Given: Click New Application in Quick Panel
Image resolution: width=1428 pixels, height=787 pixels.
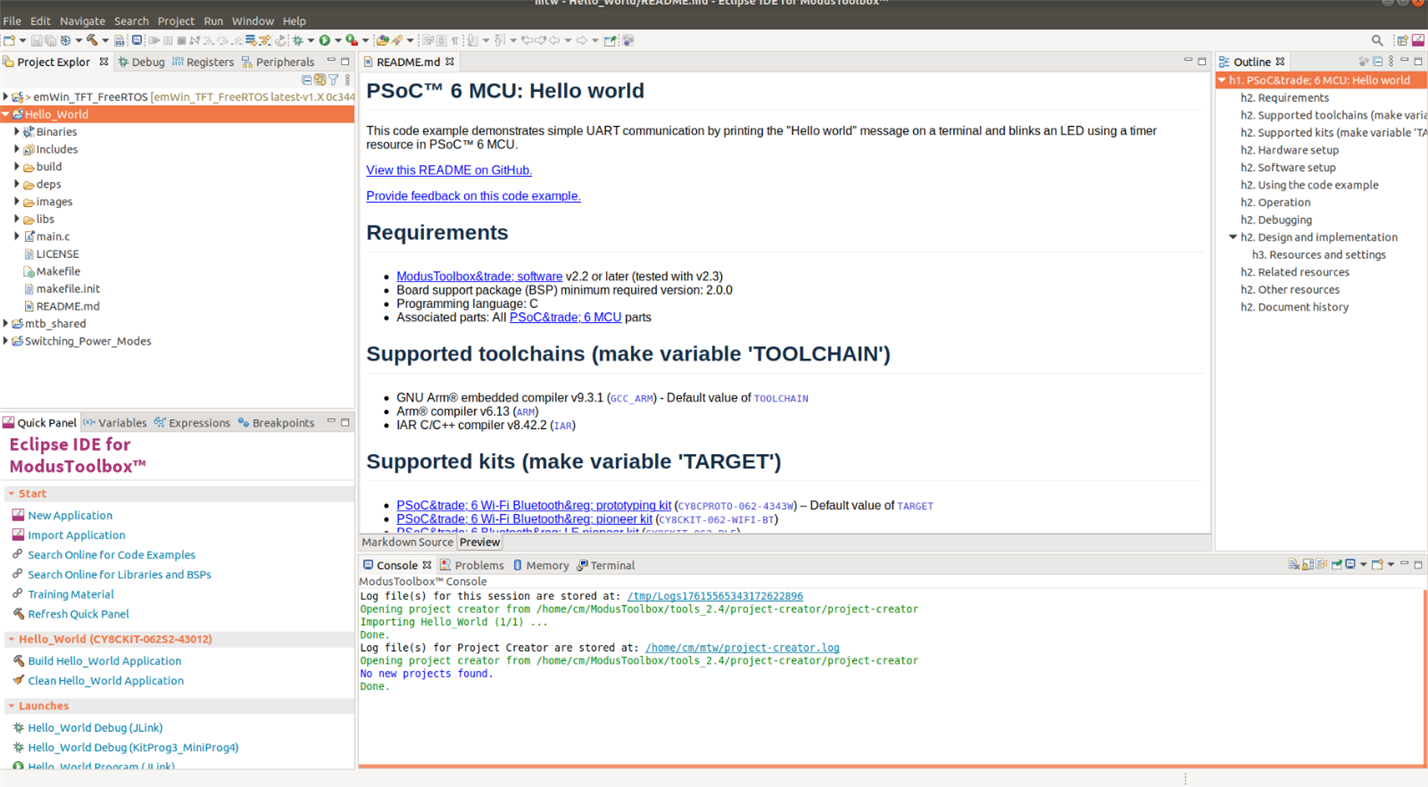Looking at the screenshot, I should (x=70, y=516).
